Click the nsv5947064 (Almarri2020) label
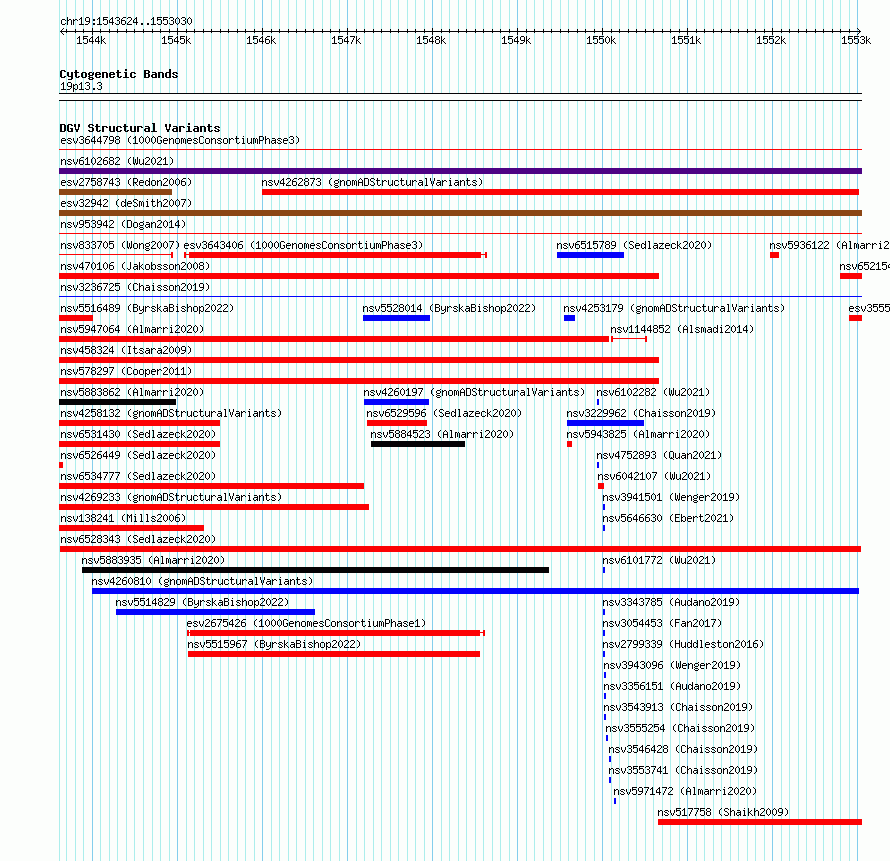890x861 pixels. (x=132, y=329)
